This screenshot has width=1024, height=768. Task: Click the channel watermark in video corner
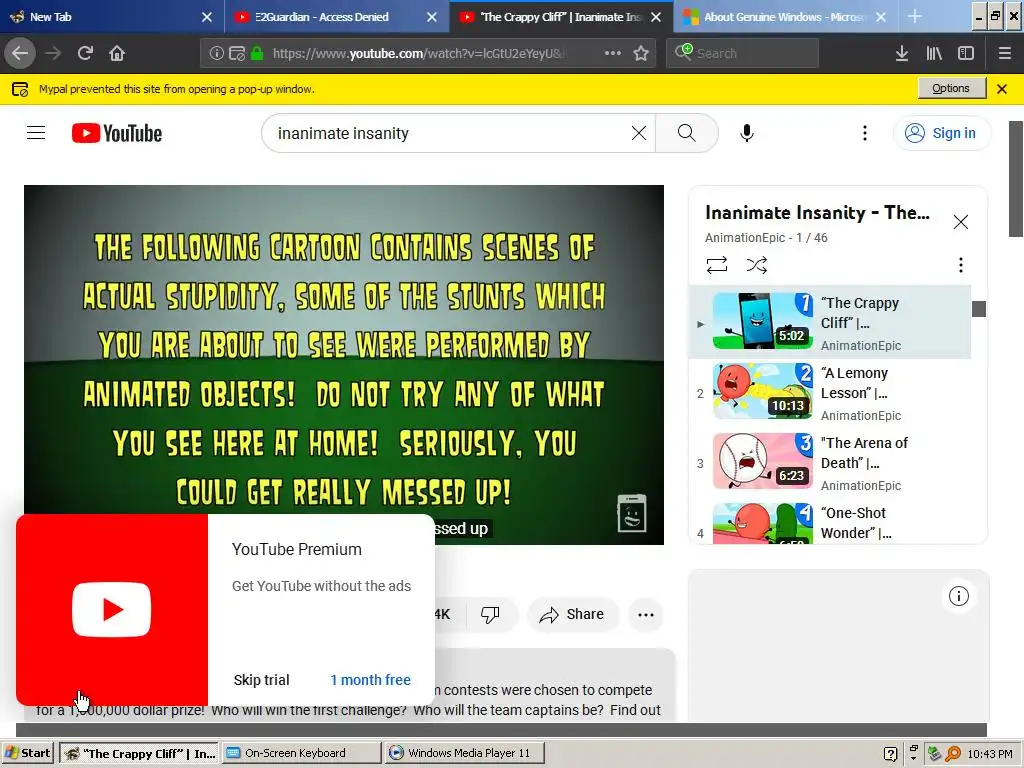pyautogui.click(x=632, y=513)
